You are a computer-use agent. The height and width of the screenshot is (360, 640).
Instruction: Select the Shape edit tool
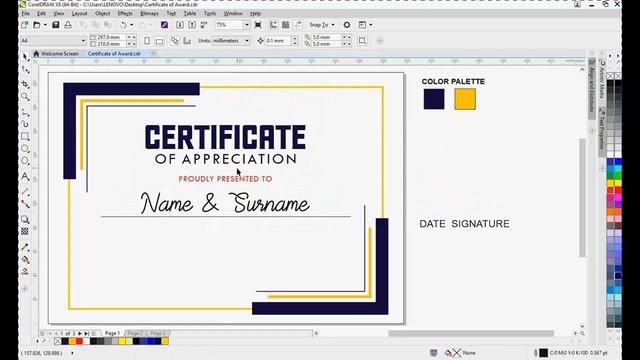coord(25,70)
